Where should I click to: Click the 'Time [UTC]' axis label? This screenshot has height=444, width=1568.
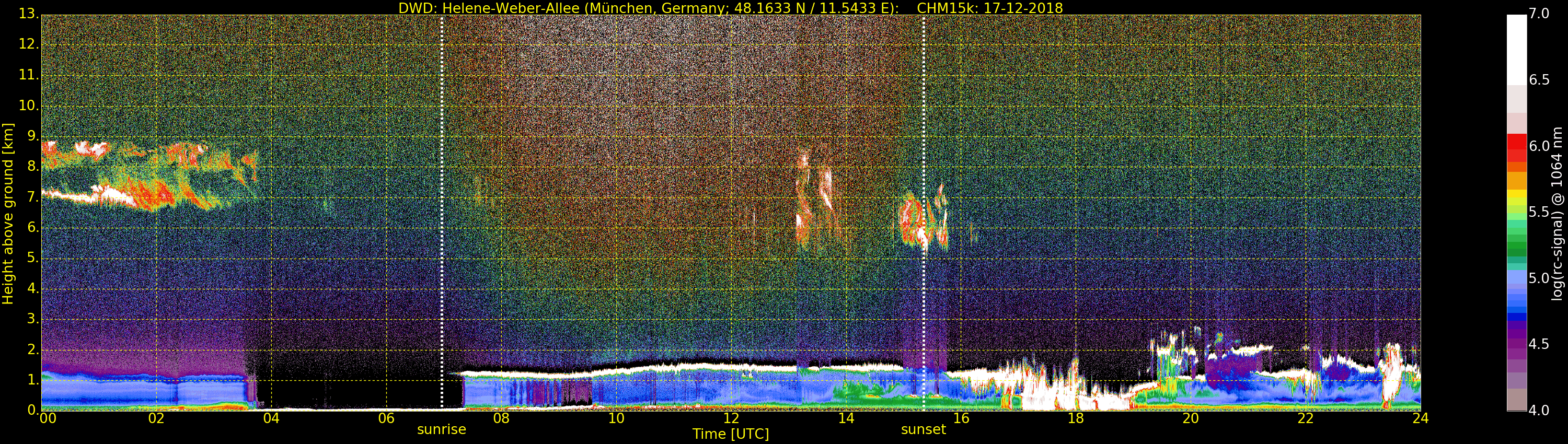point(731,434)
